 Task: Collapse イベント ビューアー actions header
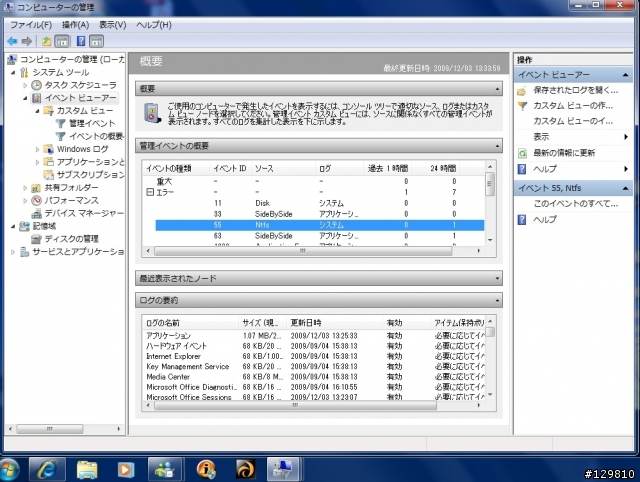coord(625,75)
